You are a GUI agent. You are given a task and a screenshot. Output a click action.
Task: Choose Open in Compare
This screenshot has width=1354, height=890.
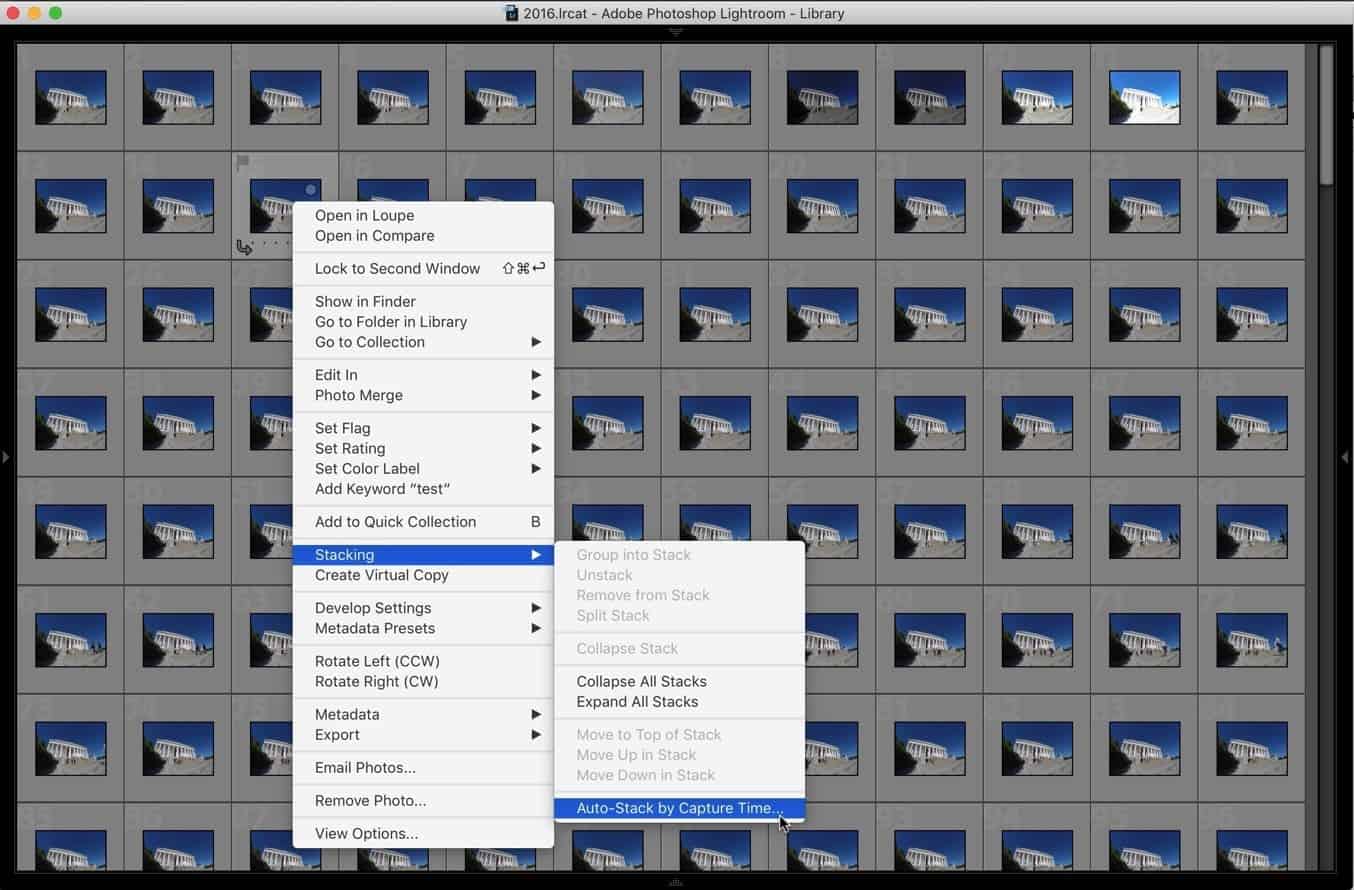click(423, 236)
